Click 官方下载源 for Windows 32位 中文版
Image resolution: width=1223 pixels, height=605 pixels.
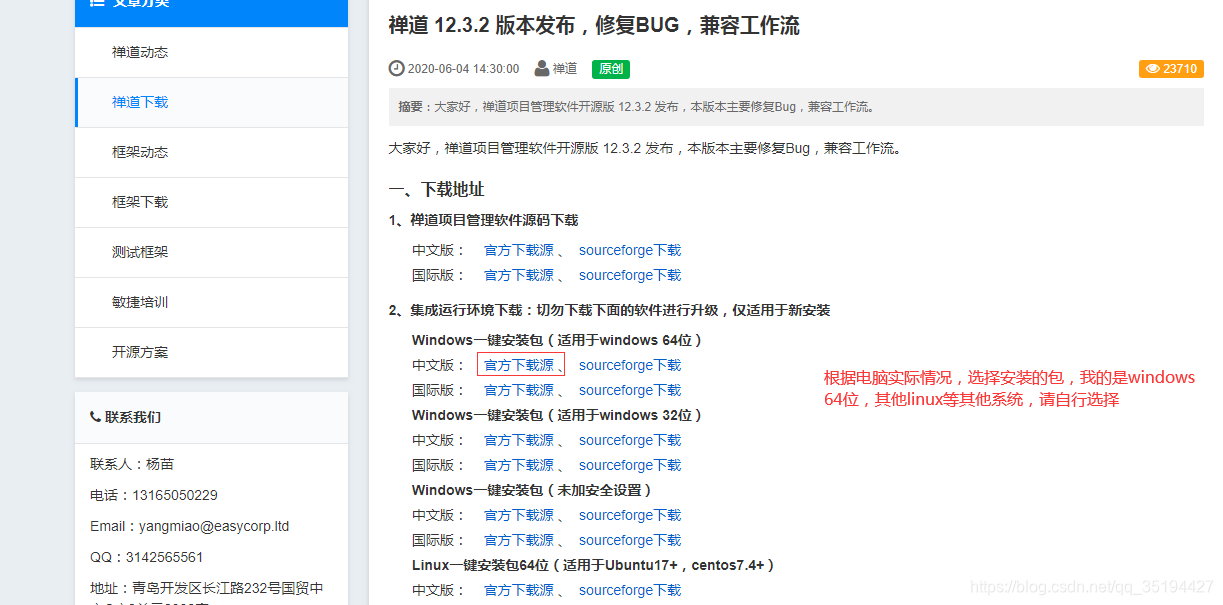tap(519, 440)
